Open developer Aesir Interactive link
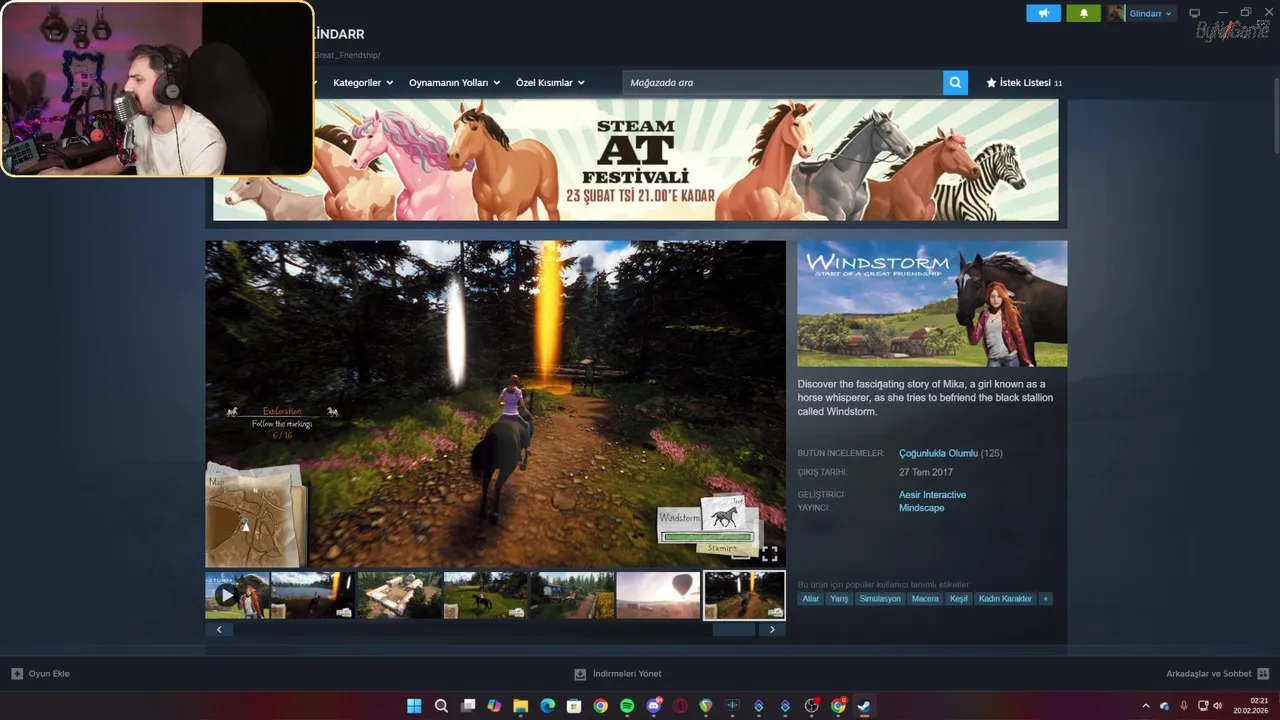The image size is (1280, 720). (932, 495)
